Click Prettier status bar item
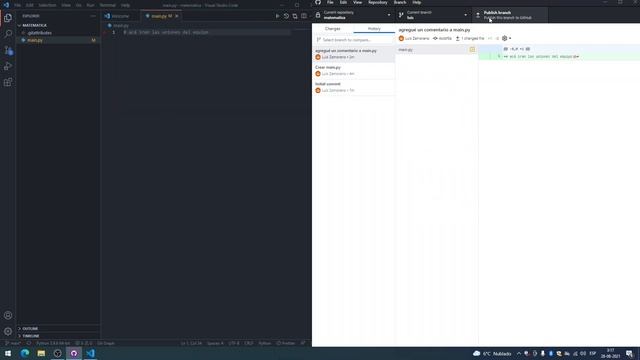Image resolution: width=640 pixels, height=360 pixels. coord(286,343)
